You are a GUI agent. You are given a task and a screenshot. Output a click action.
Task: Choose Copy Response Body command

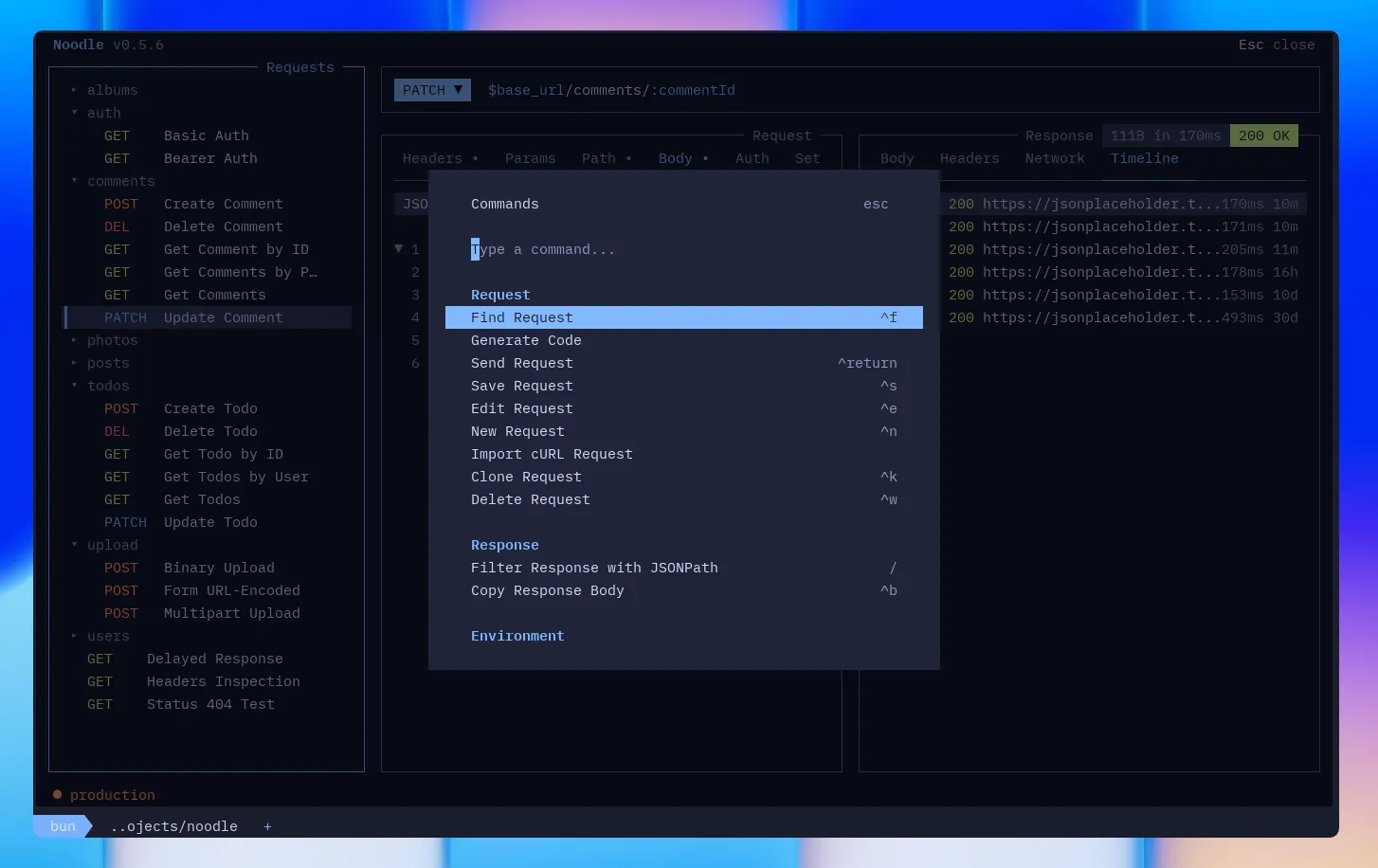point(684,590)
